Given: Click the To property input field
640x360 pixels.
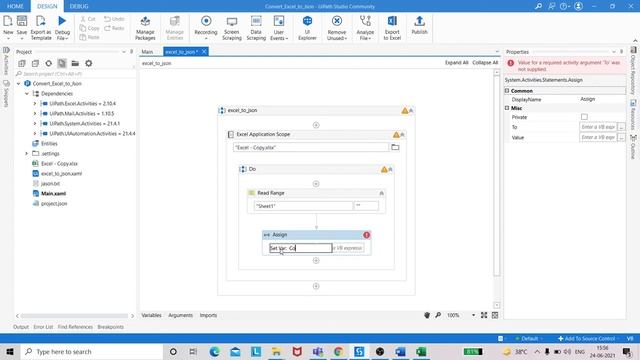Looking at the screenshot, I should coord(598,127).
